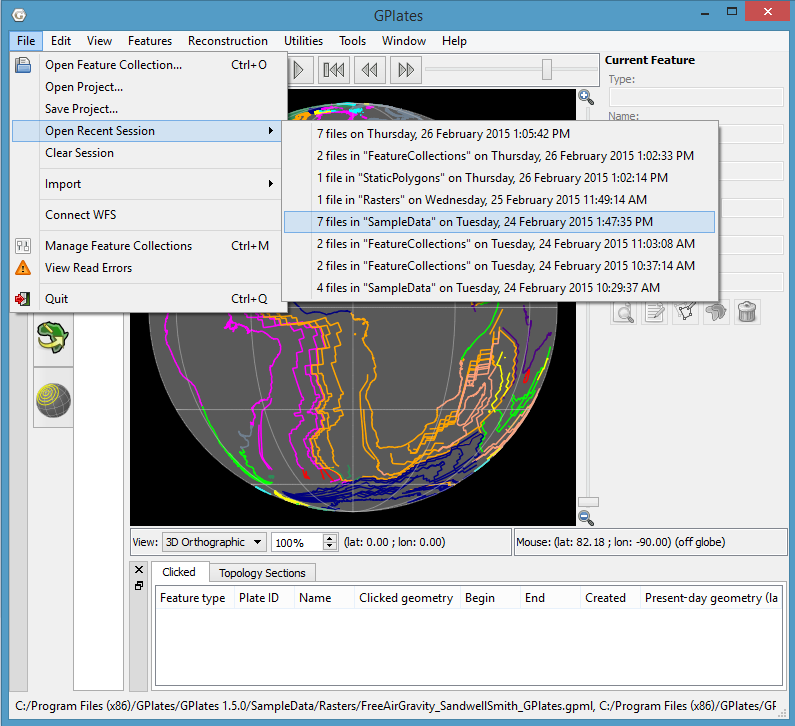Choose Quit from the File menu
Screen dimensions: 795x726
(147, 299)
